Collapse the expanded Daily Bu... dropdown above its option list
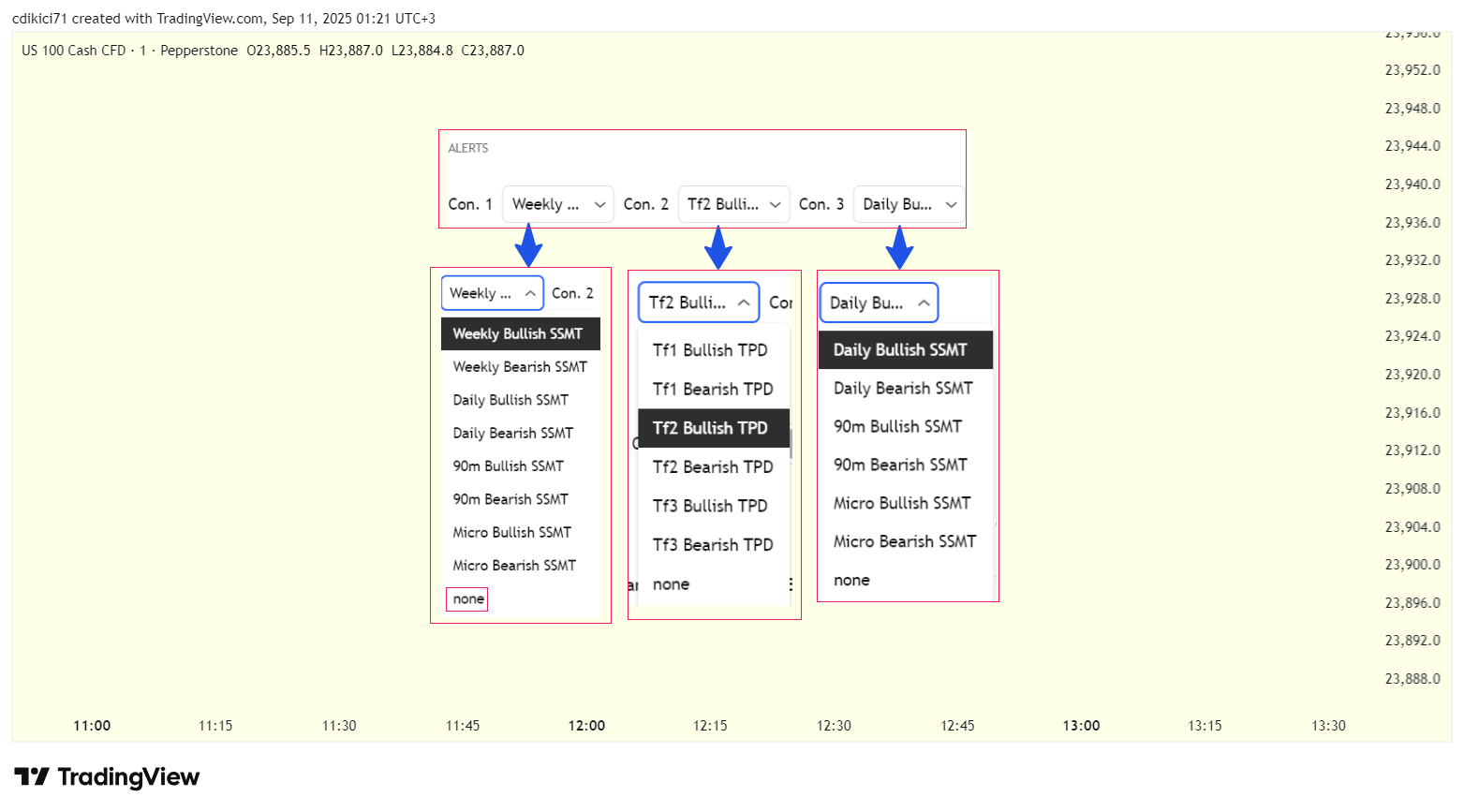The width and height of the screenshot is (1464, 812). tap(879, 303)
